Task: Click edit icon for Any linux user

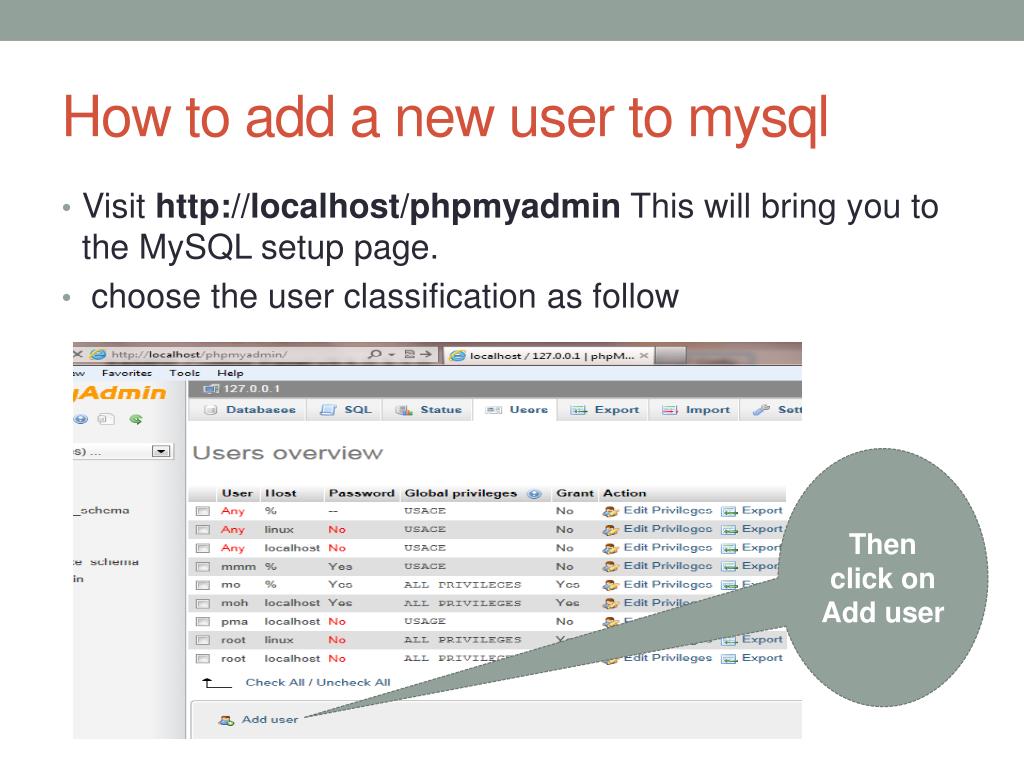Action: pyautogui.click(x=610, y=530)
